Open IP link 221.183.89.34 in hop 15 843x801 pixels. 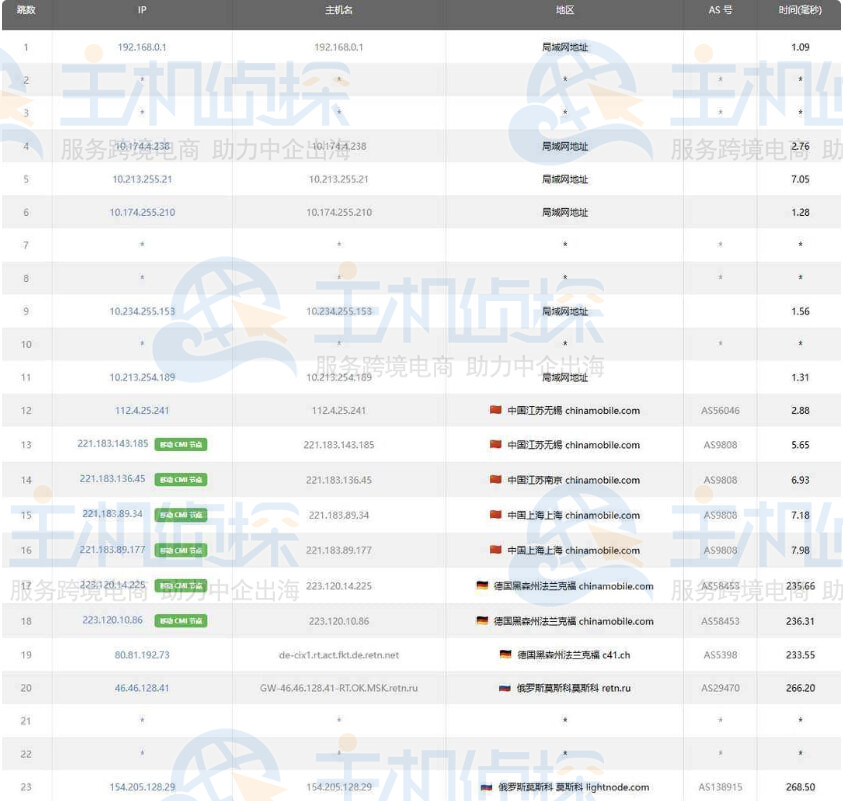coord(112,513)
